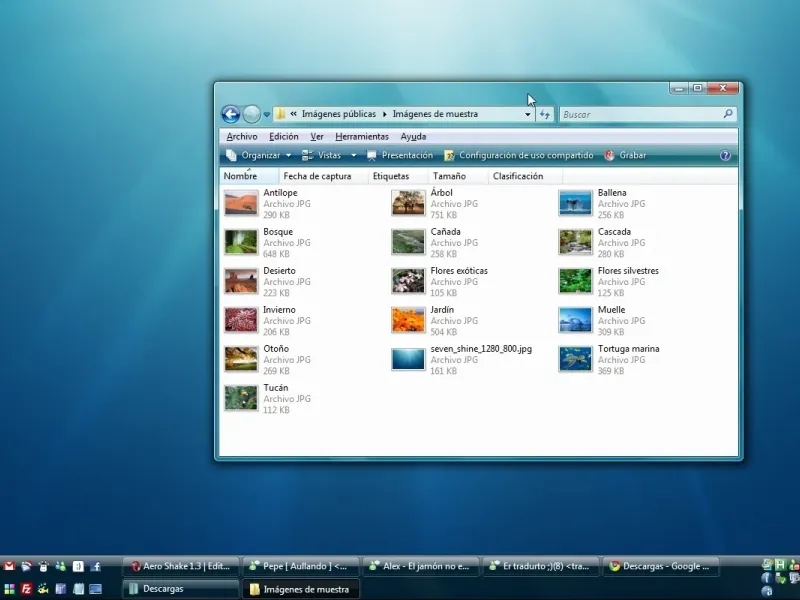Click Imágenes de muestra in address path
This screenshot has width=800, height=600.
(435, 114)
